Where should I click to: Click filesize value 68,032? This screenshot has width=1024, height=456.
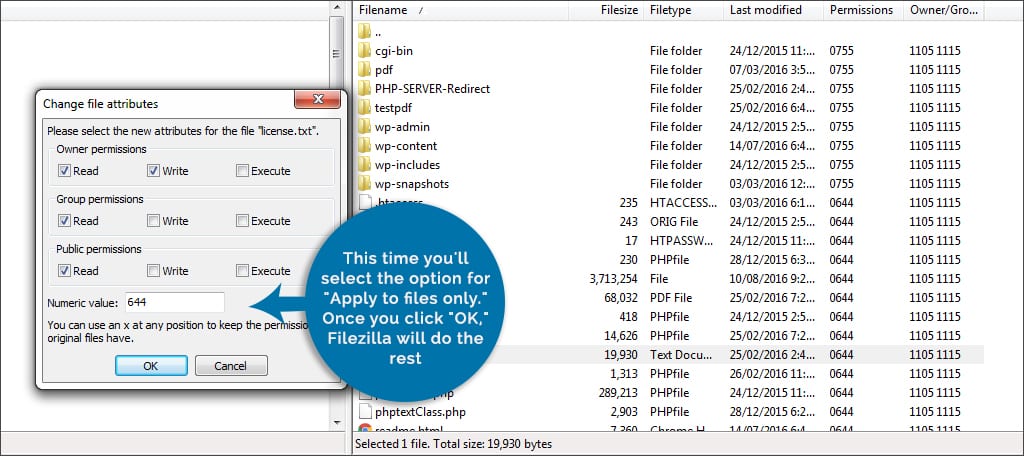(621, 297)
